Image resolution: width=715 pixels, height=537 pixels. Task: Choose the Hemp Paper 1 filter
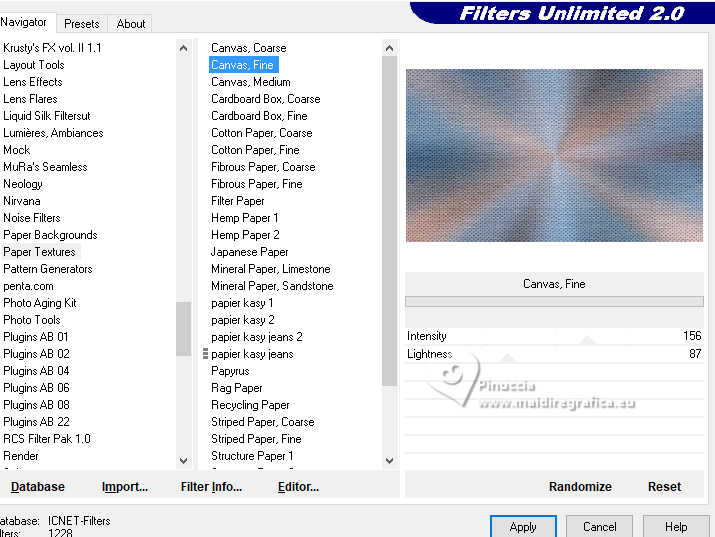244,218
